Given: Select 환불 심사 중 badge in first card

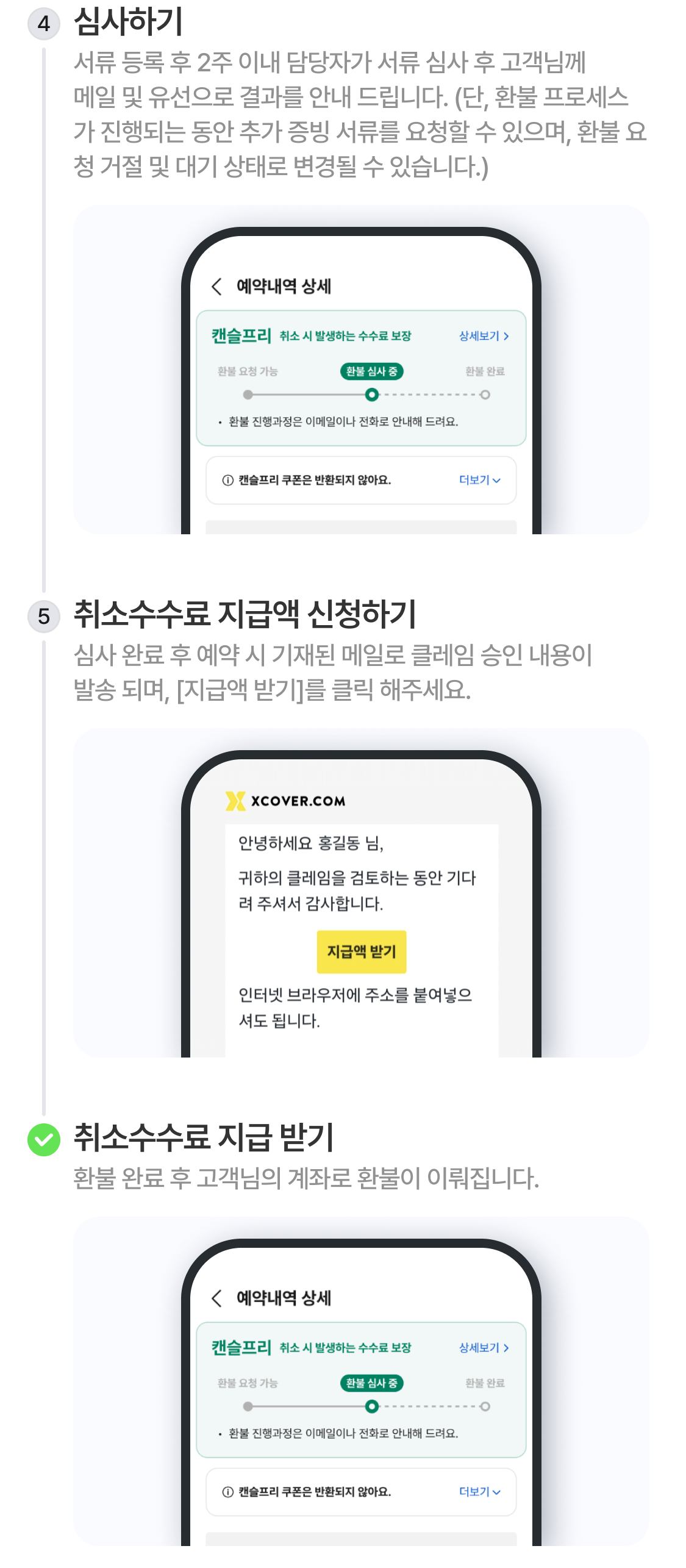Looking at the screenshot, I should (371, 371).
